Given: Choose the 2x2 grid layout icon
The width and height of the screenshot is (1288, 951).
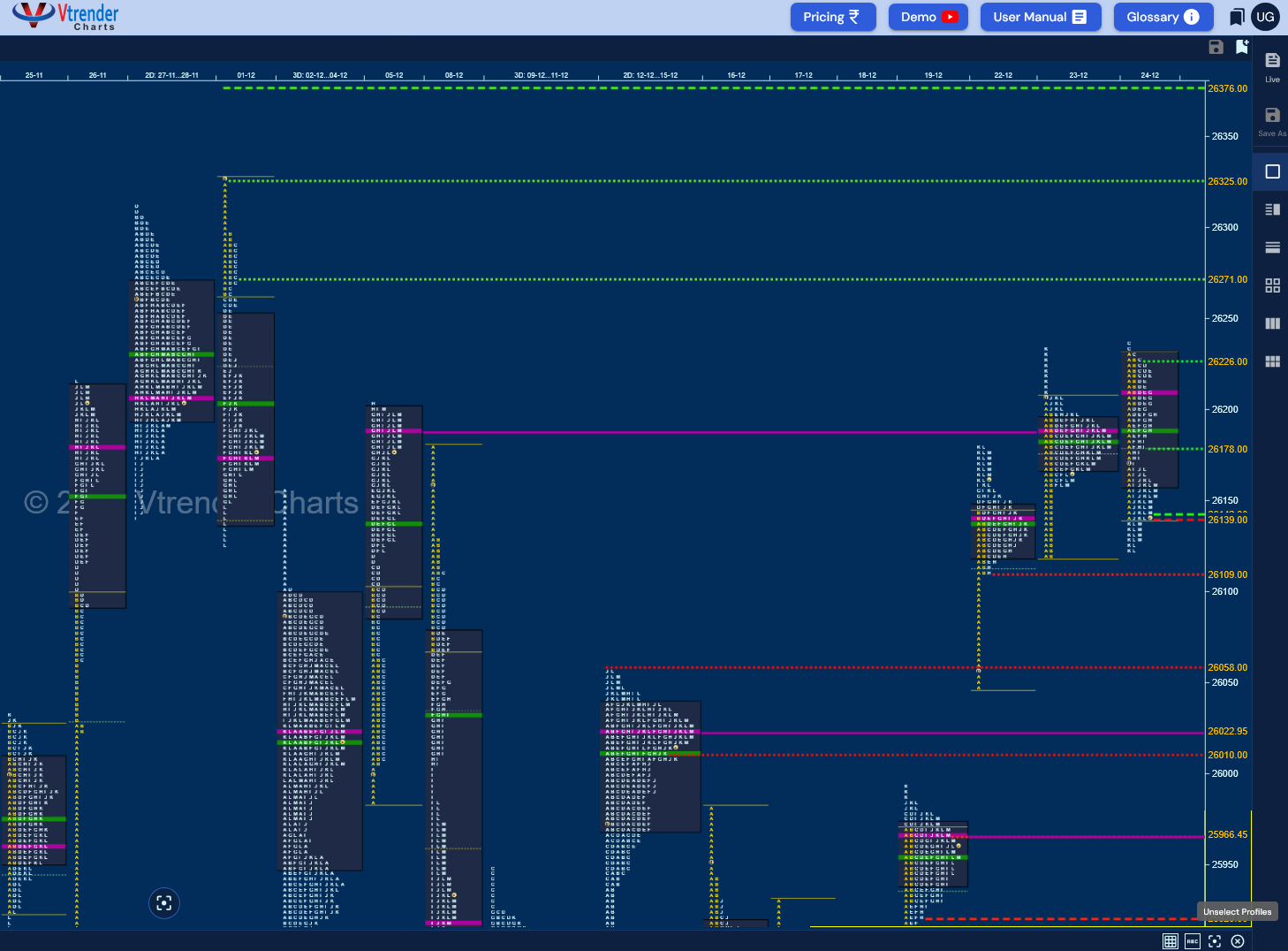Looking at the screenshot, I should click(x=1272, y=285).
